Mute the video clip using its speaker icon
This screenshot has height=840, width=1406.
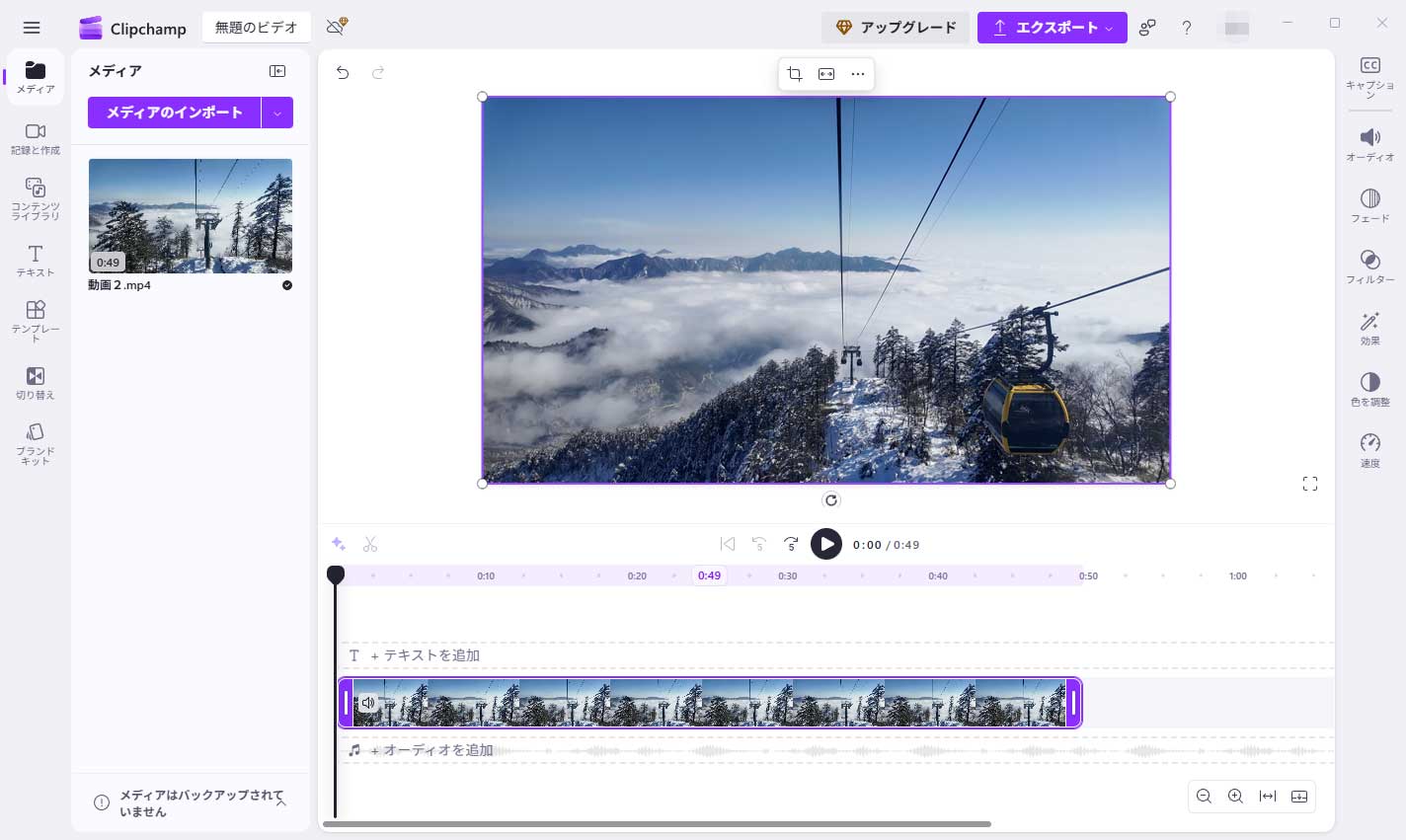[368, 702]
